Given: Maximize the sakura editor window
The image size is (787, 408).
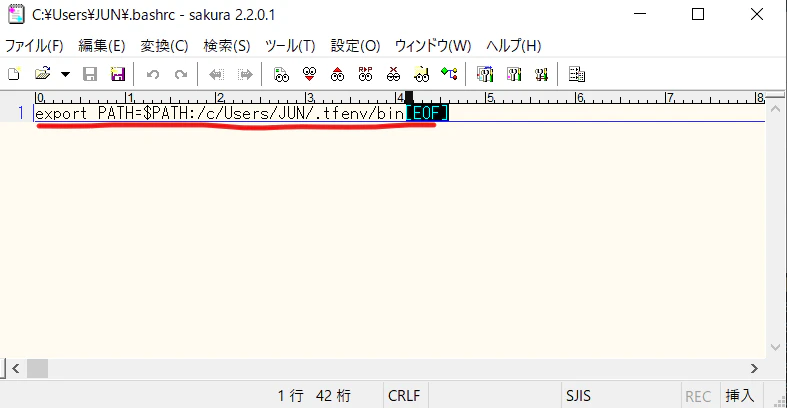Looking at the screenshot, I should [x=698, y=14].
